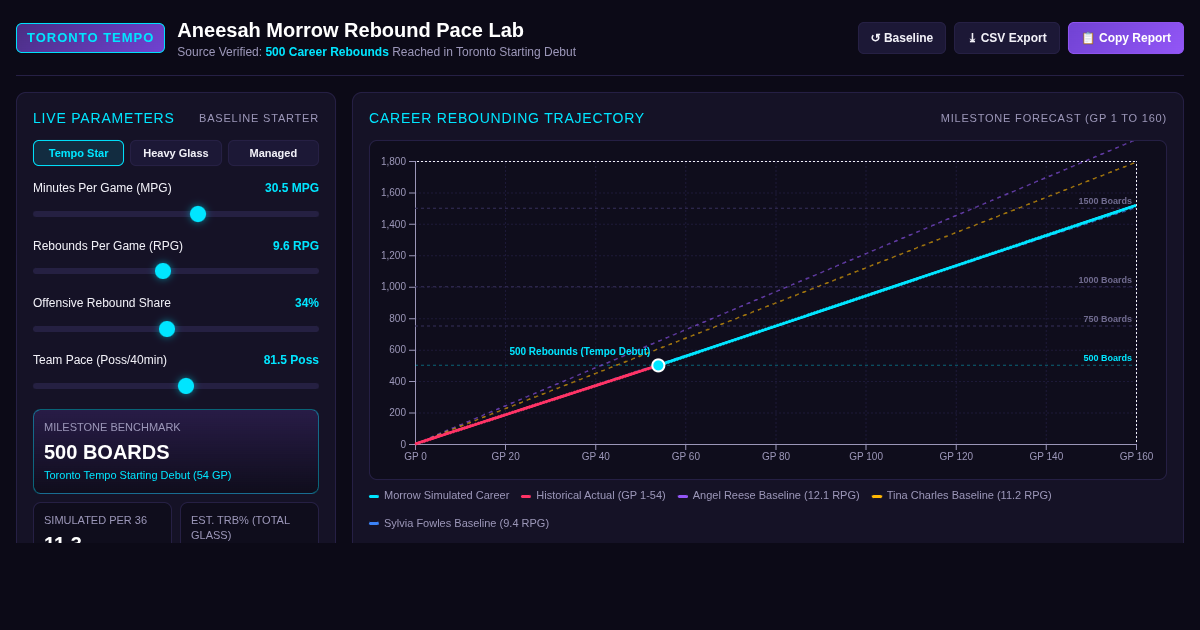Click the Offensive Rebound Share slider handle

pyautogui.click(x=167, y=329)
